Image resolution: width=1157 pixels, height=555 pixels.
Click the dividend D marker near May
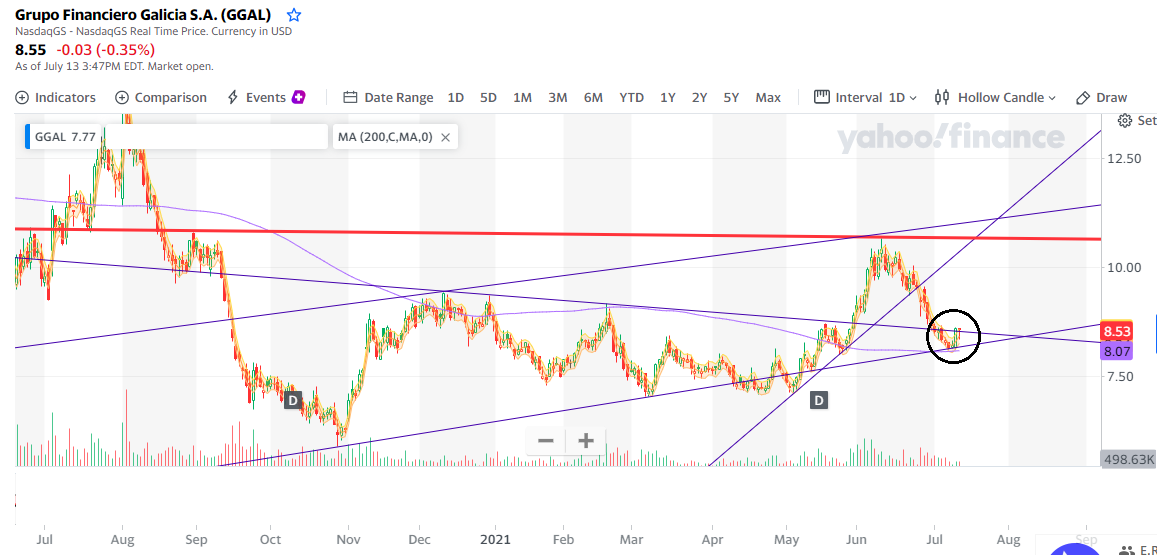pyautogui.click(x=818, y=401)
